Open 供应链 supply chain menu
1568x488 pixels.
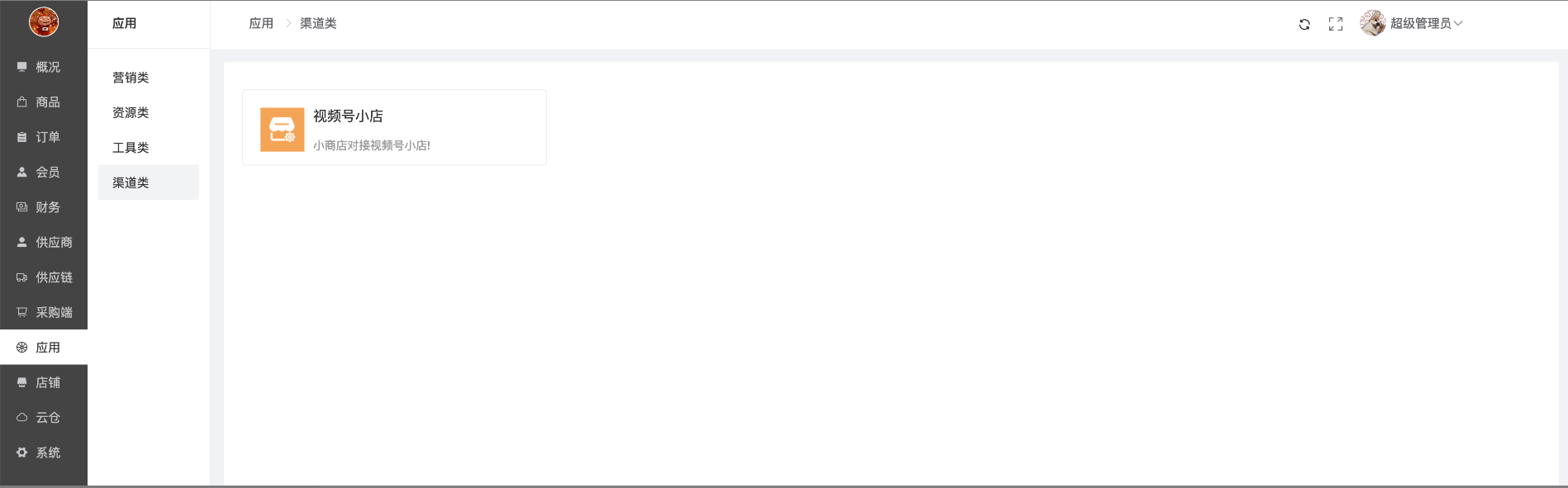point(44,277)
